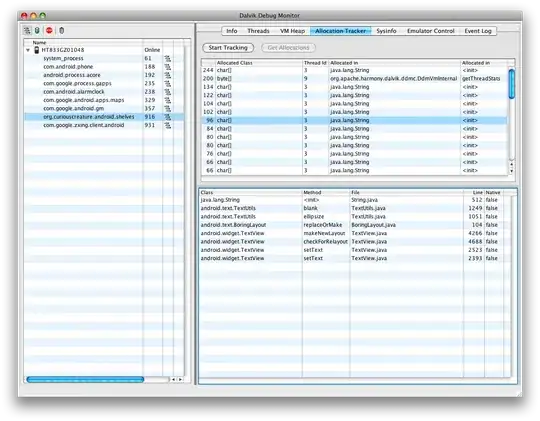
Task: Click the device list horizontal scrollbar
Action: click(85, 379)
